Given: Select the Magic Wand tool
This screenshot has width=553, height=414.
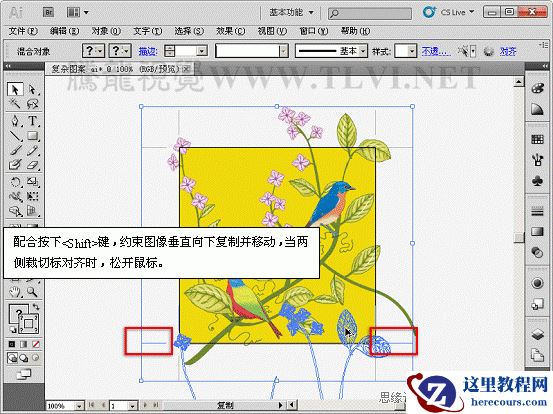Looking at the screenshot, I should pyautogui.click(x=15, y=104).
